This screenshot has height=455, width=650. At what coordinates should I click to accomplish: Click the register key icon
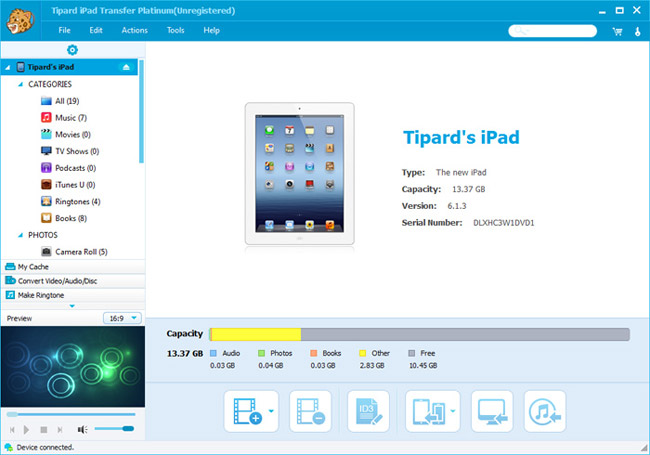[x=638, y=31]
